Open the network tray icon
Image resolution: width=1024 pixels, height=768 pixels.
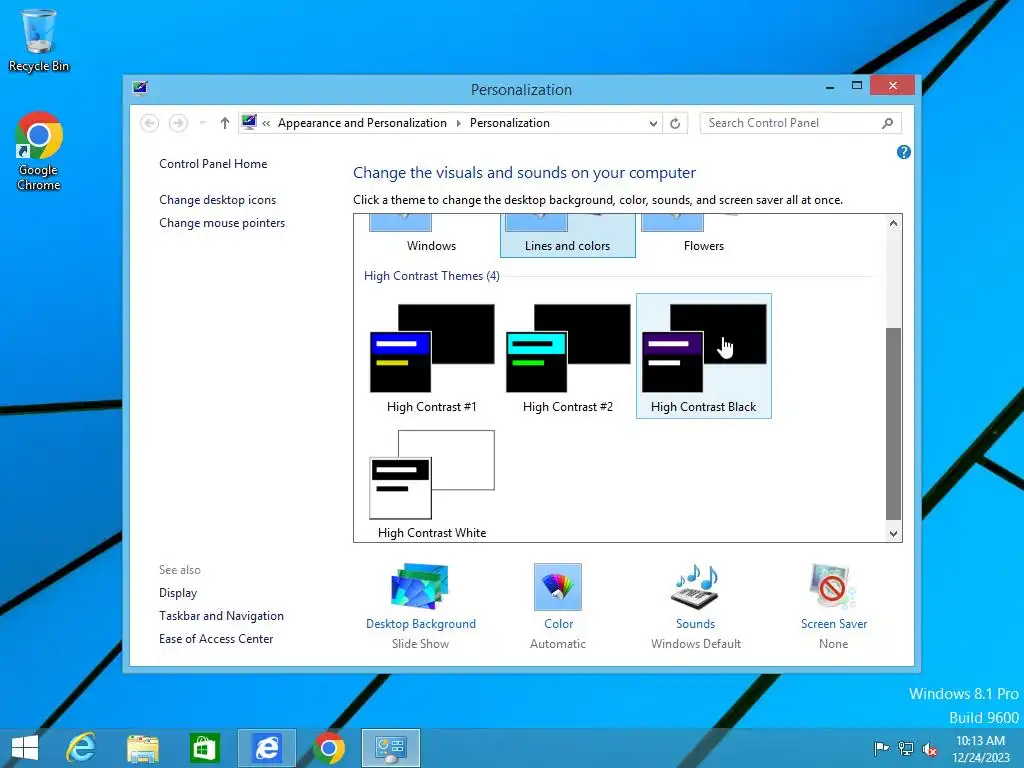(906, 748)
